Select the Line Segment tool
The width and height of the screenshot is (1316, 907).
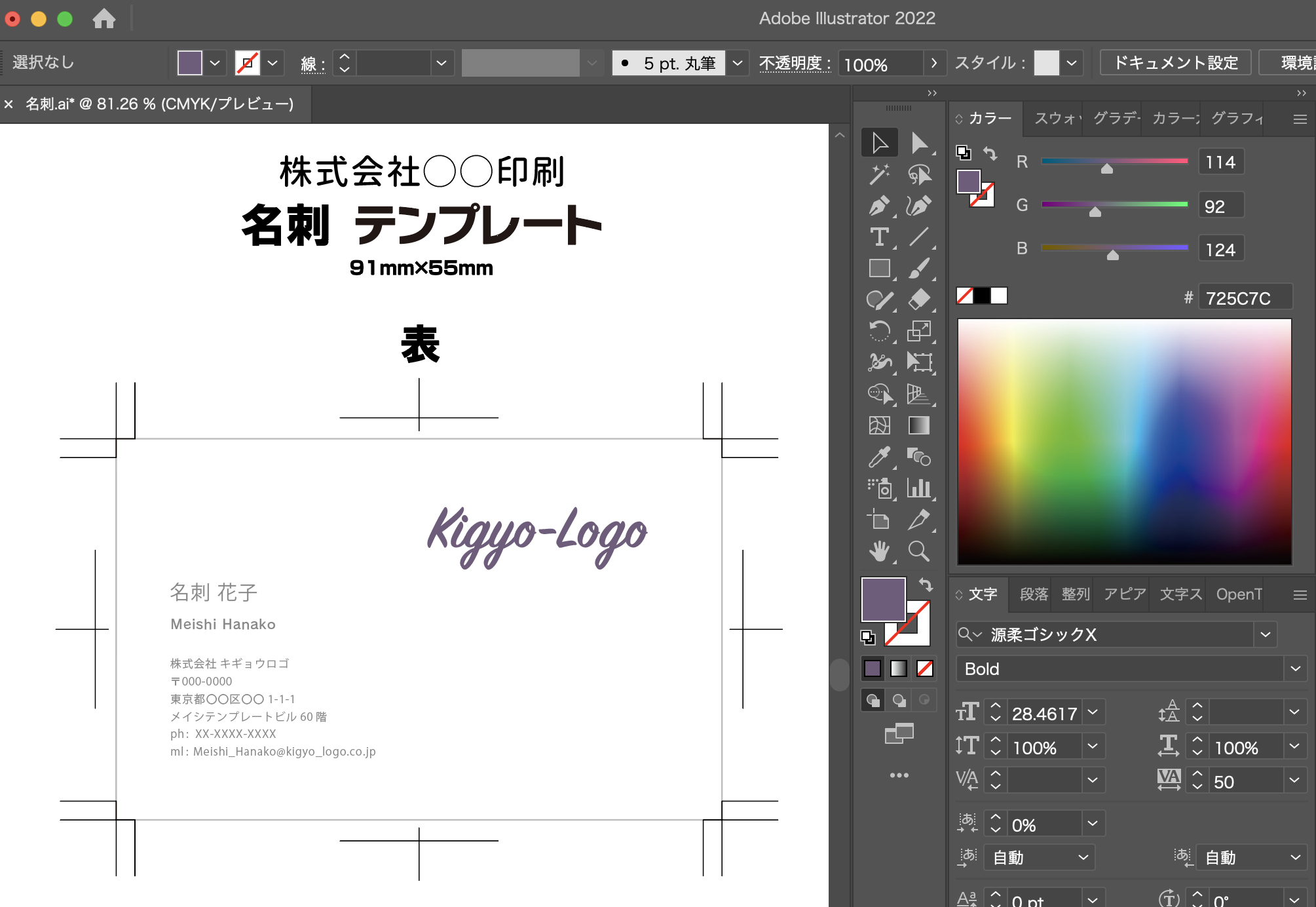click(x=919, y=237)
